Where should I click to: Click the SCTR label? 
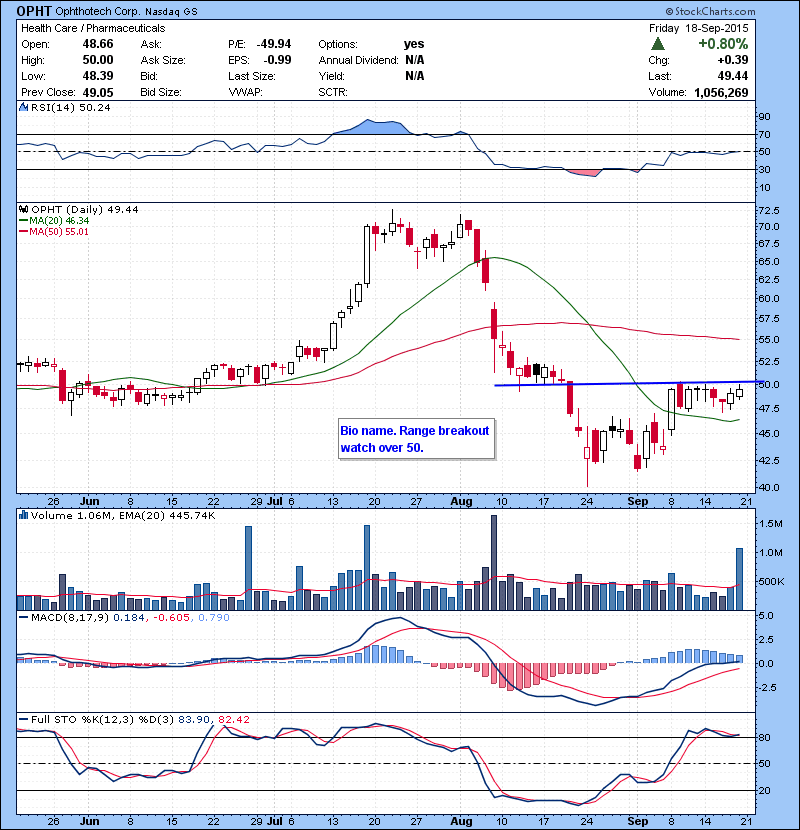coord(333,92)
